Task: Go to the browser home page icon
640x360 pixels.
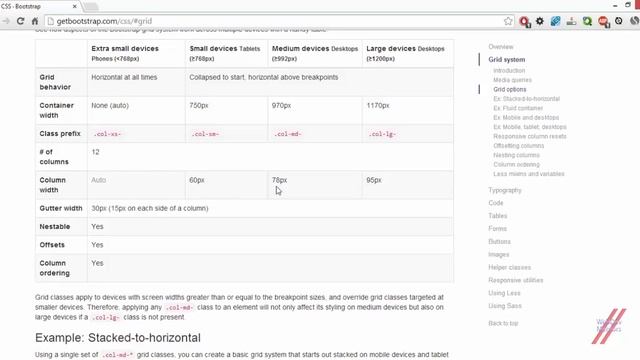Action: pyautogui.click(x=35, y=21)
